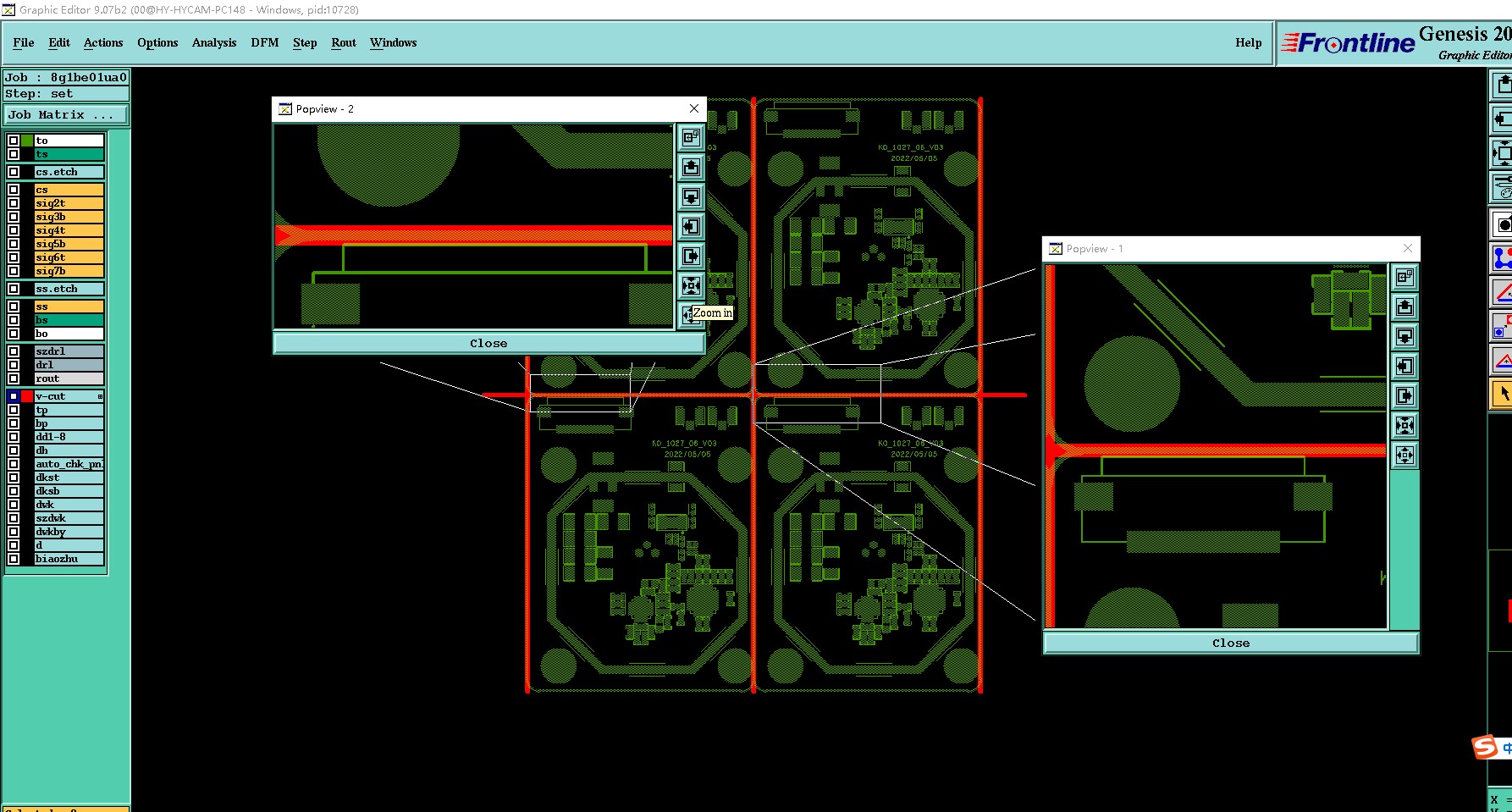The image size is (1512, 812).
Task: Pan left in Popview 1
Action: click(1404, 366)
